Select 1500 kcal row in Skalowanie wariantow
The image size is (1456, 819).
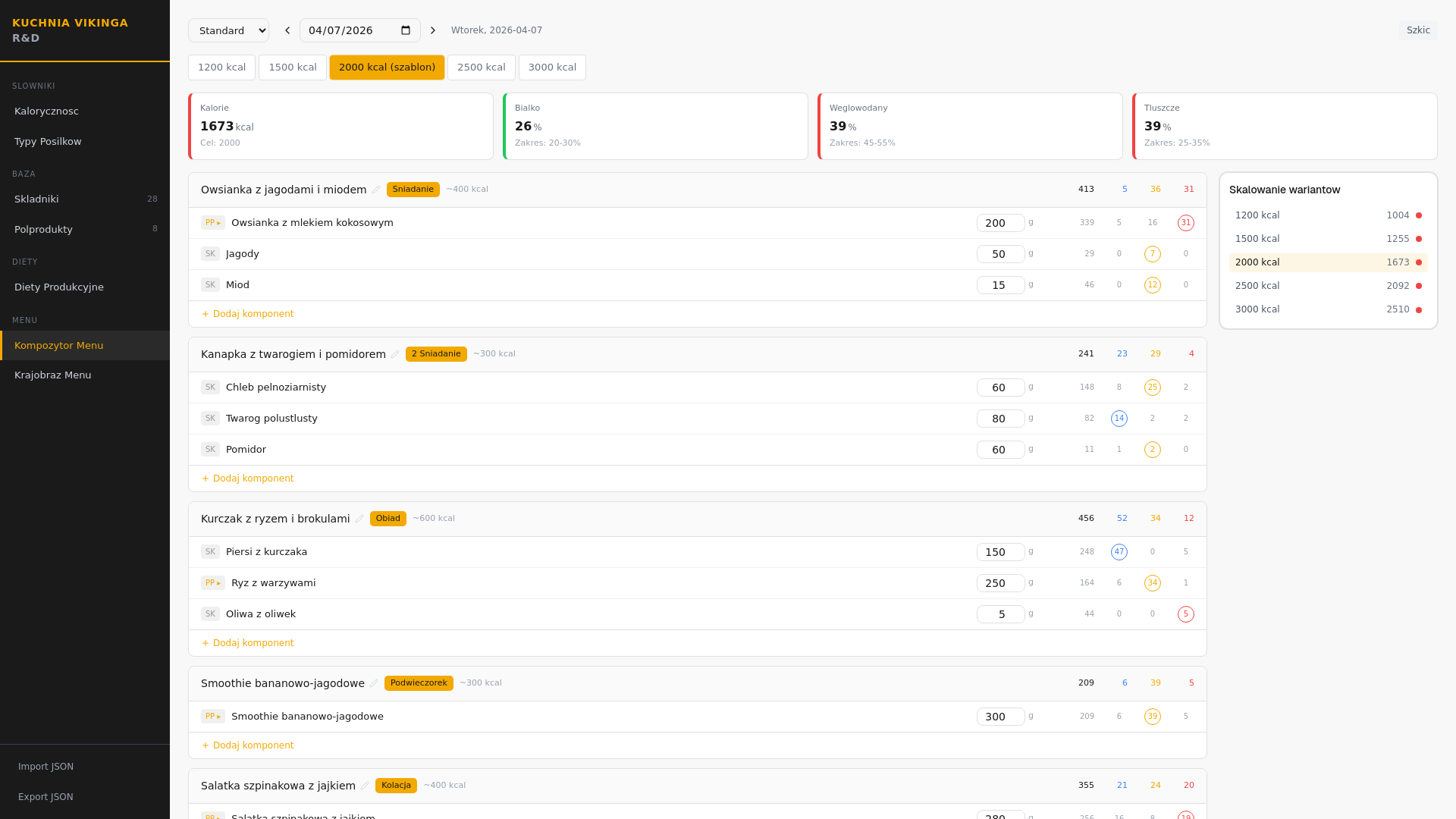(1328, 239)
